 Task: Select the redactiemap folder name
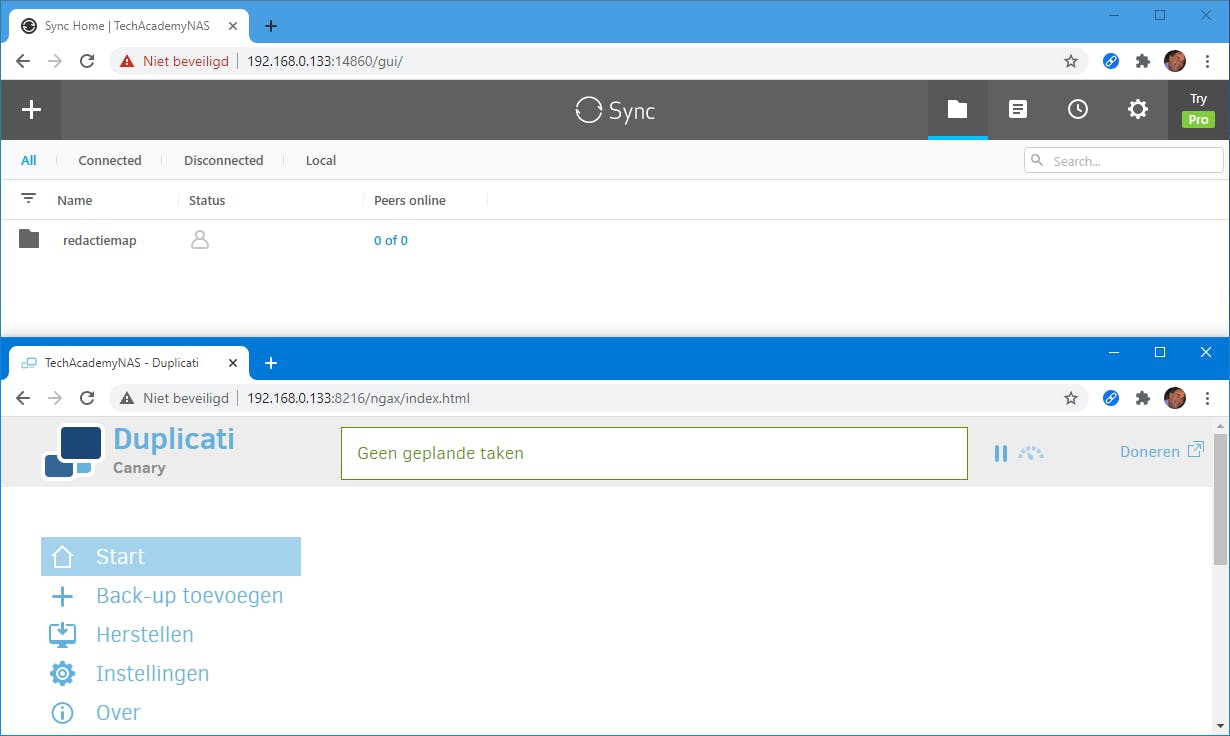(x=100, y=240)
